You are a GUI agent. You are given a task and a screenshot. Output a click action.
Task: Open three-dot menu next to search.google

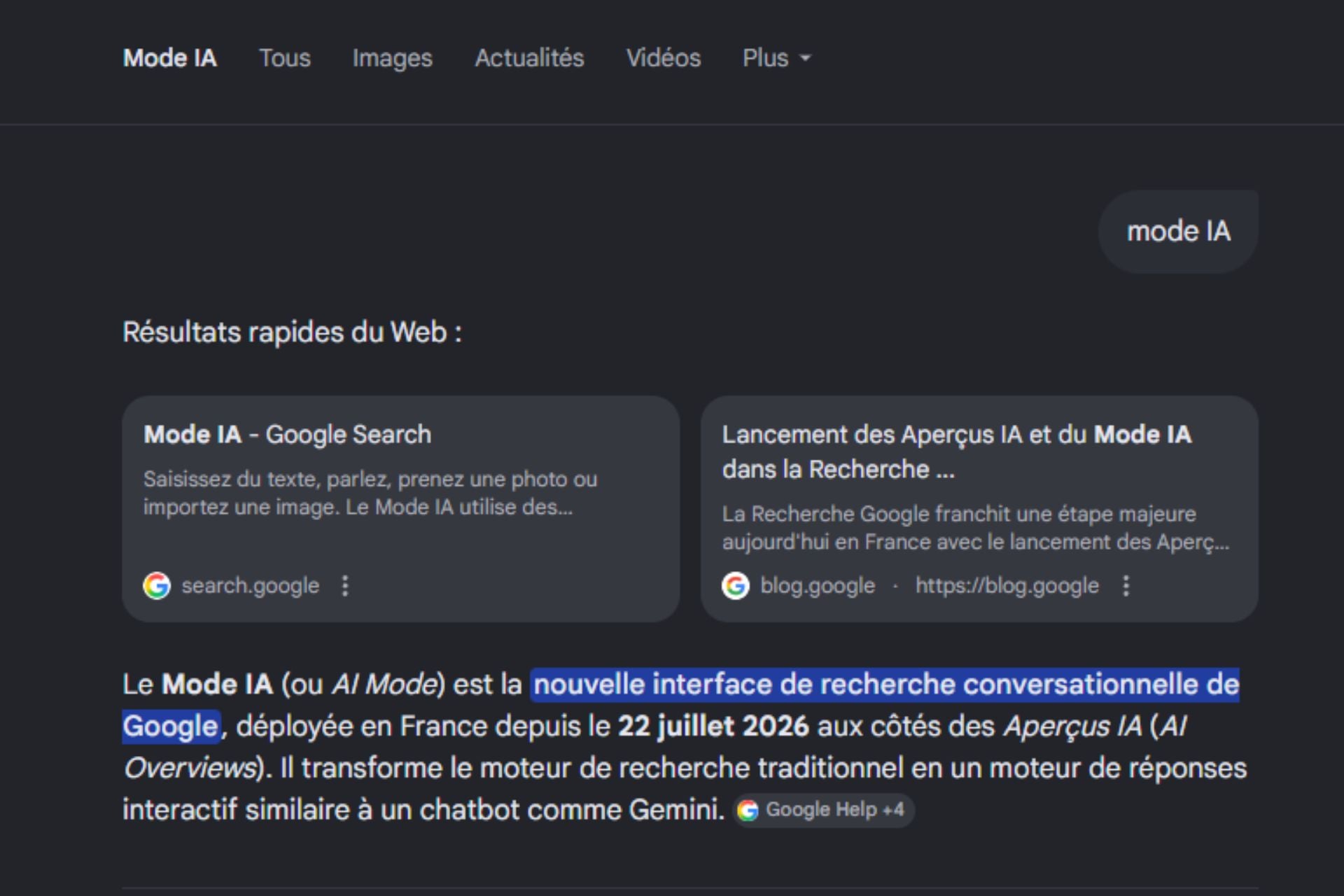point(345,586)
